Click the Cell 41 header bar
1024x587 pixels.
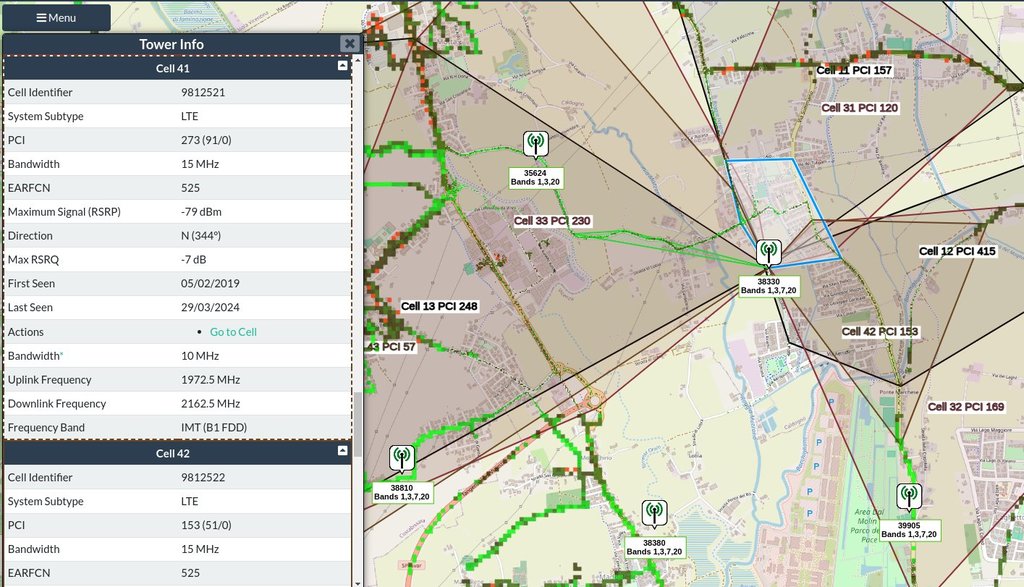172,68
